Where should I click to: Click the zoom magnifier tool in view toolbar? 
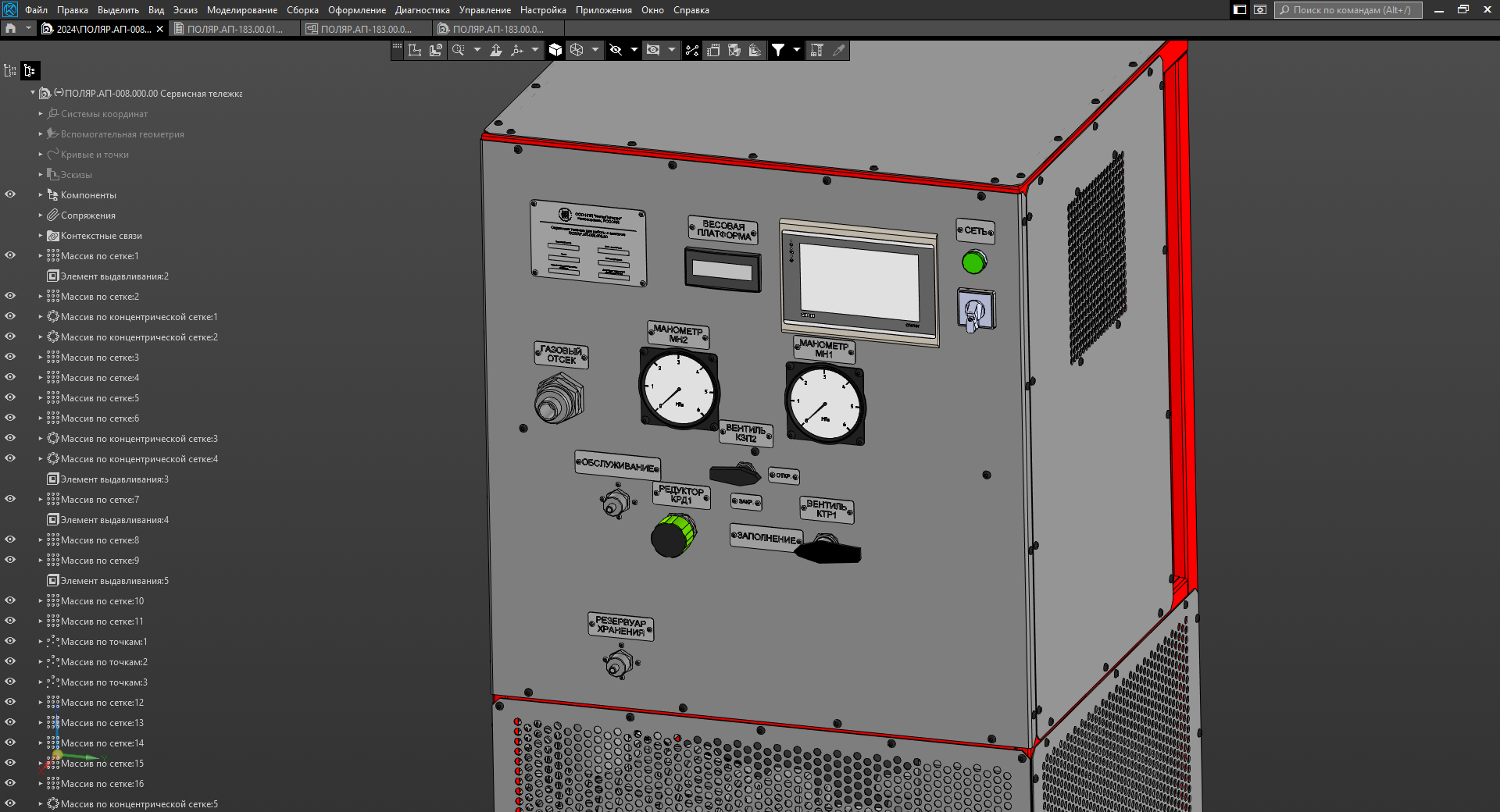(459, 50)
